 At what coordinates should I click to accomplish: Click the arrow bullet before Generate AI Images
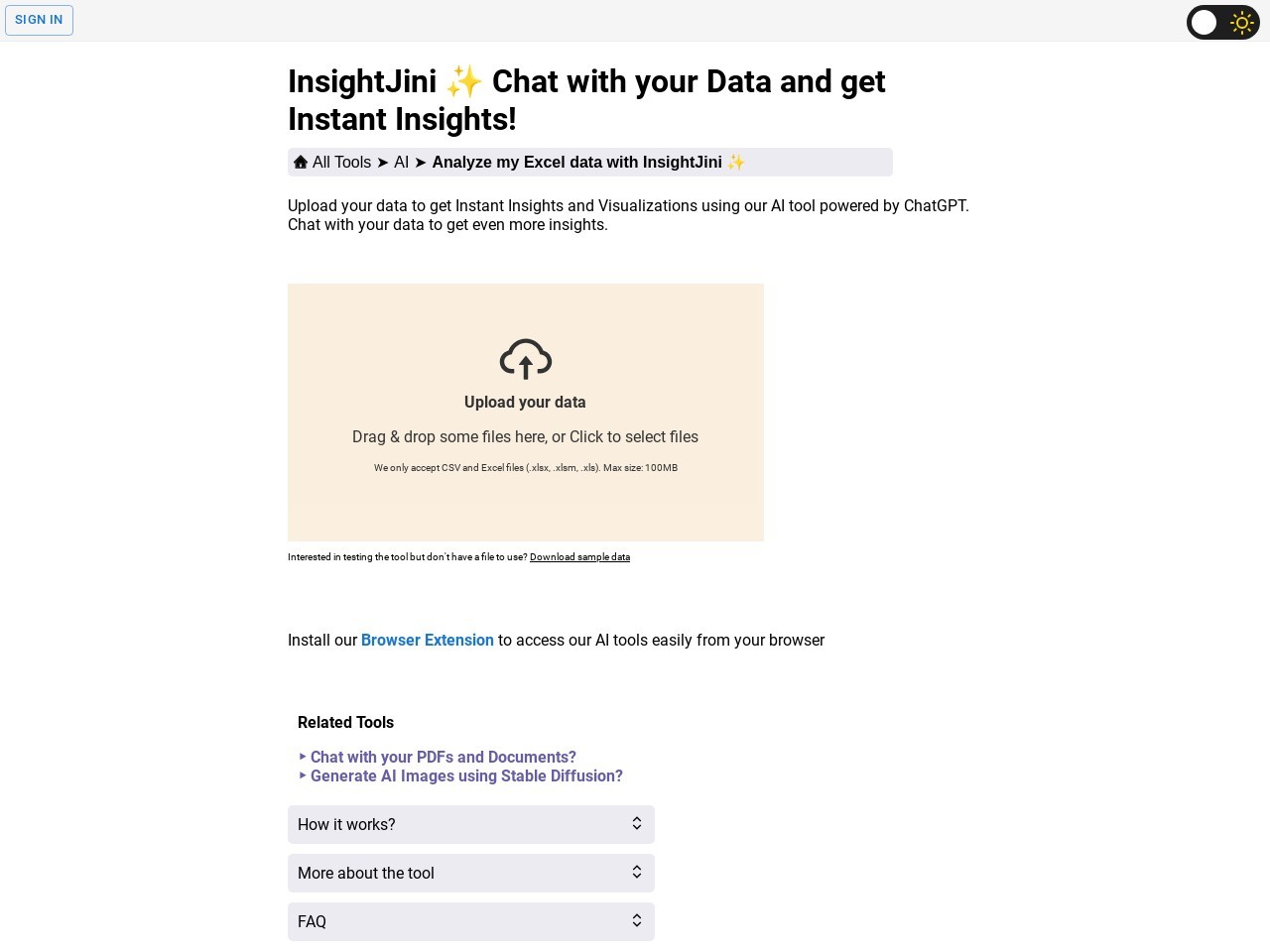(x=303, y=775)
